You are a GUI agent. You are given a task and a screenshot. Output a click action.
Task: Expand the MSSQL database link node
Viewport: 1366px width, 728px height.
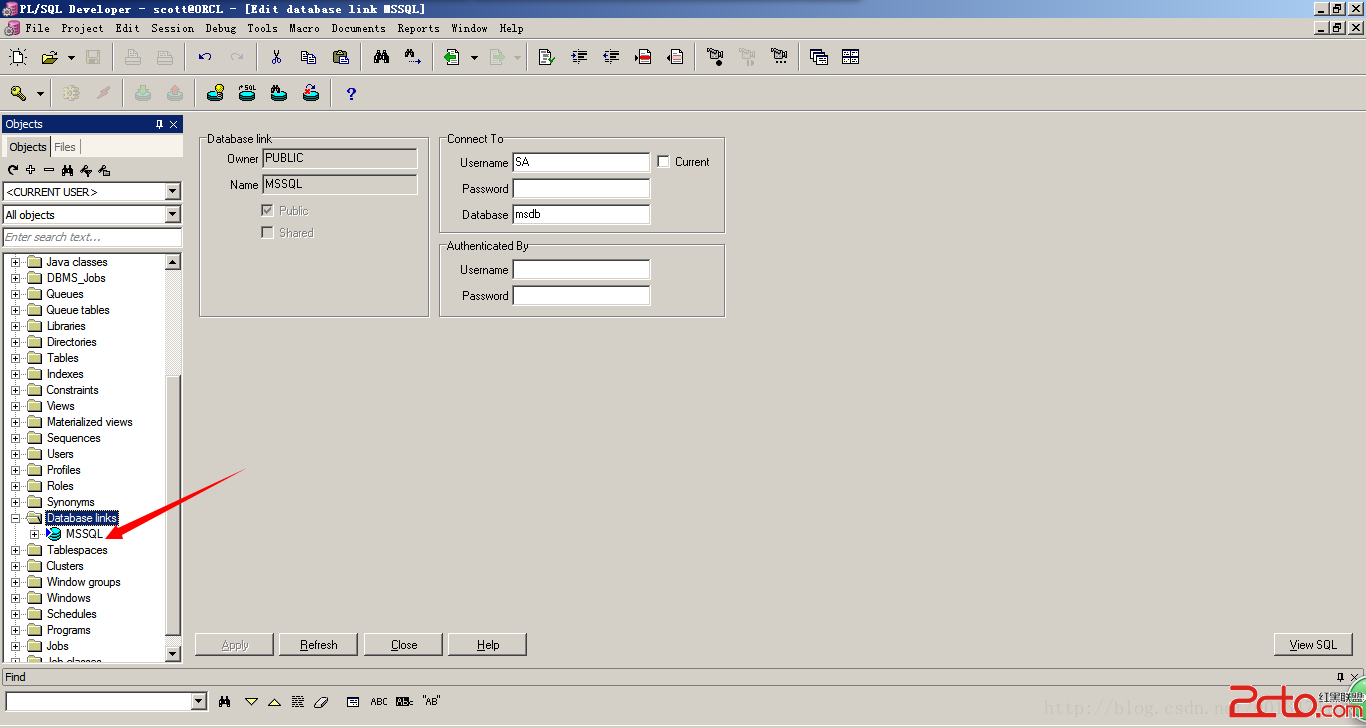pyautogui.click(x=34, y=534)
